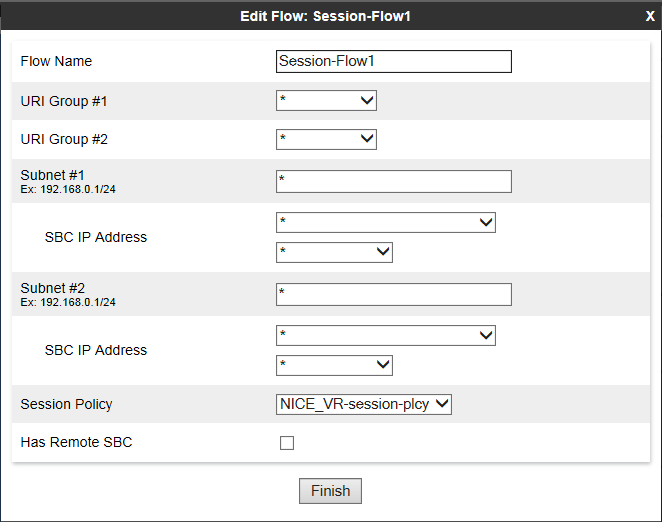This screenshot has width=662, height=522.
Task: Open wide SBC IP Address dropdown under Subnet #2
Action: (385, 335)
